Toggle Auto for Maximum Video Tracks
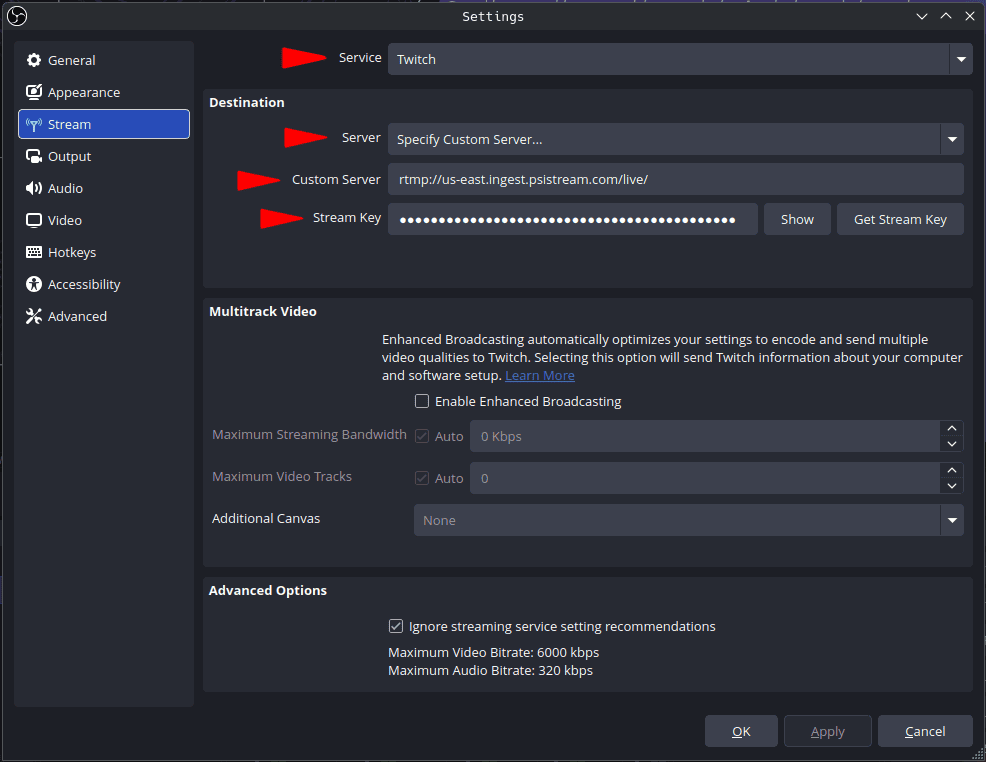Screen dimensions: 986x762 (422, 478)
